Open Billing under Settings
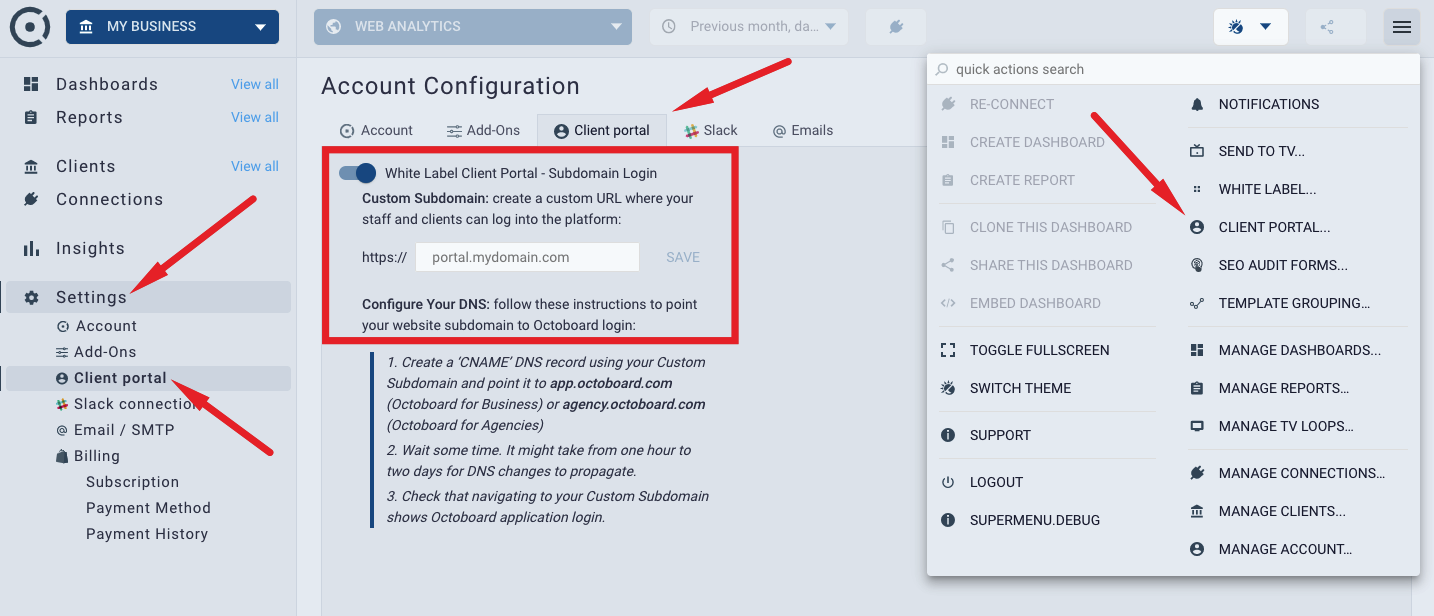 point(96,456)
